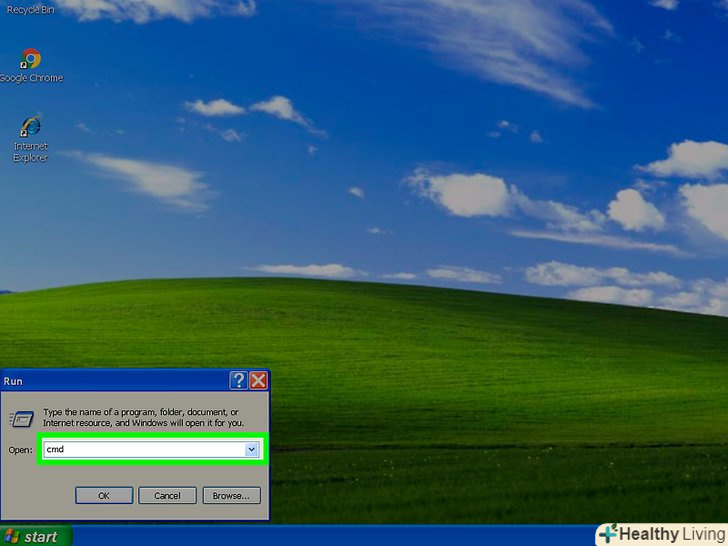The width and height of the screenshot is (728, 546).
Task: Click the 'Type the name of a program' description text
Action: tap(143, 417)
